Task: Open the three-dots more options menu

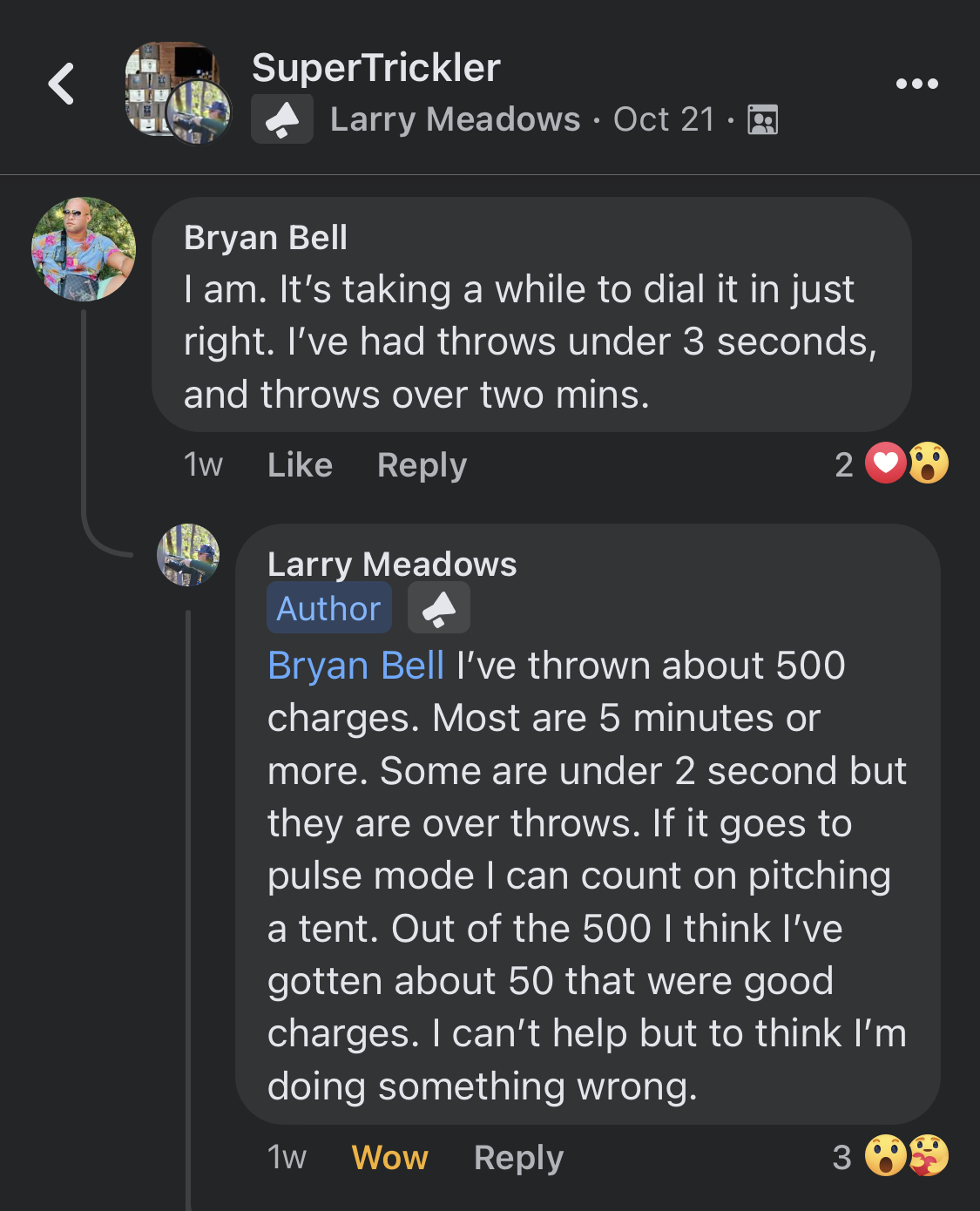Action: [x=916, y=84]
